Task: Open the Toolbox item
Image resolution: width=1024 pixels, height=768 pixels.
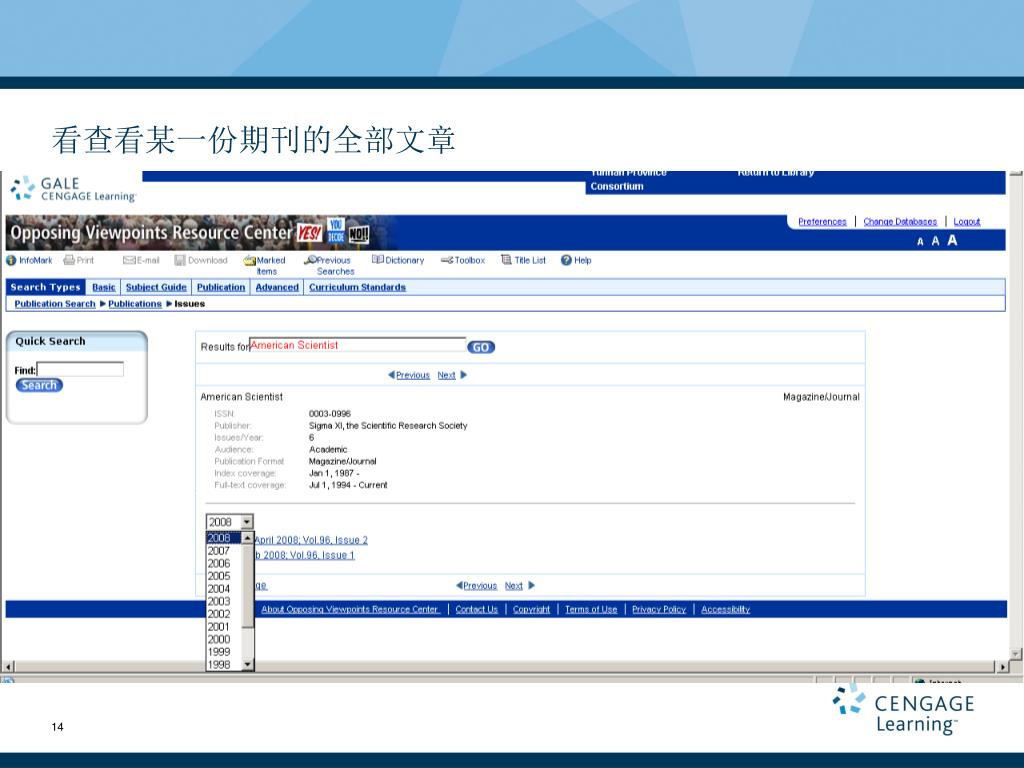Action: pyautogui.click(x=462, y=260)
